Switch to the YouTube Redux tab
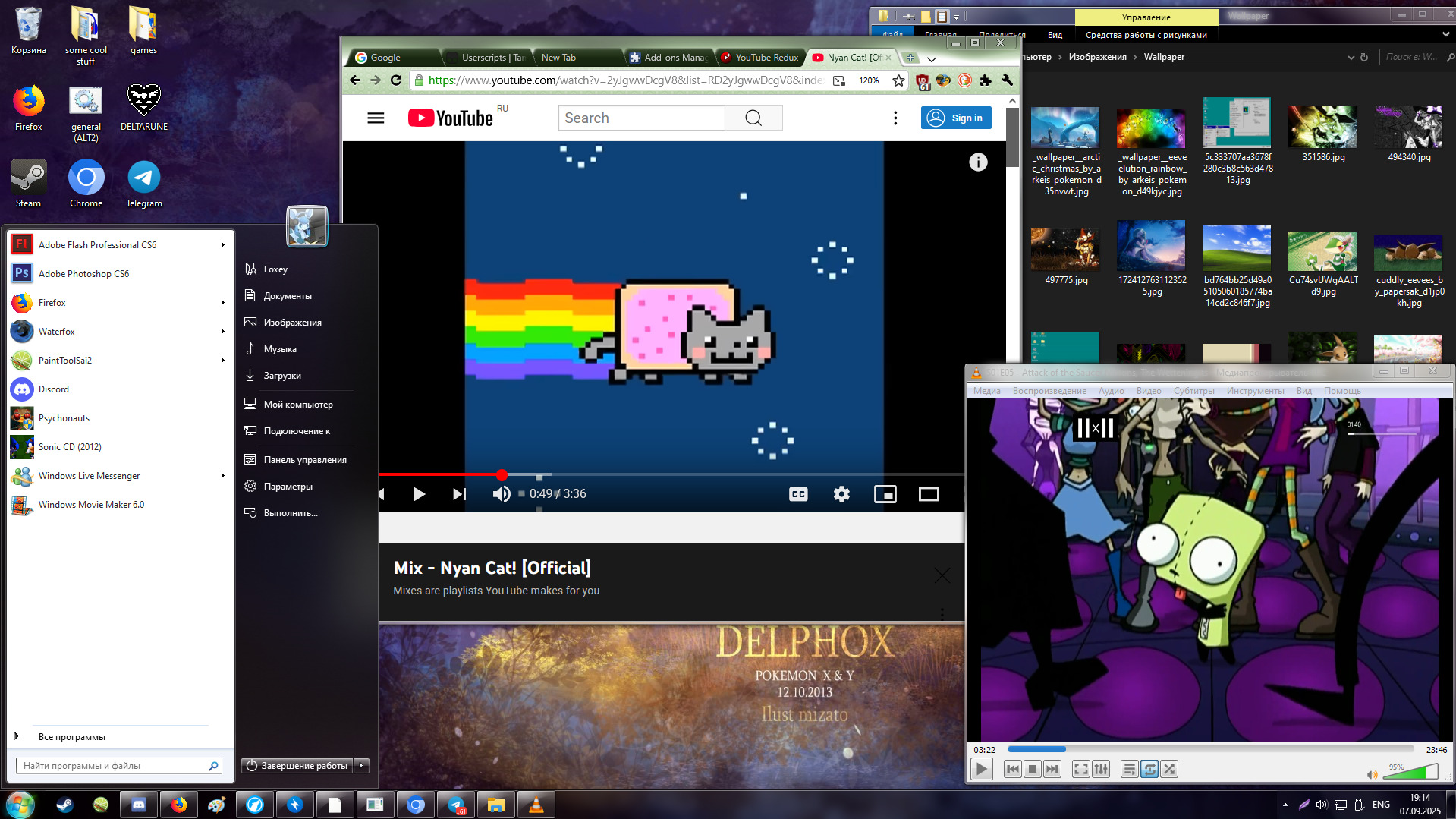Viewport: 1456px width, 819px height. [760, 58]
